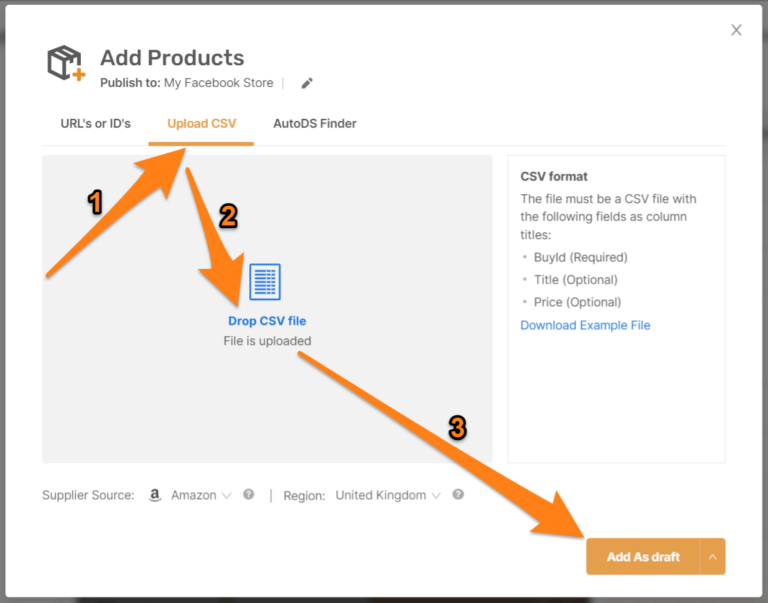This screenshot has width=768, height=603.
Task: Open the AutoDS Finder tab
Action: tap(315, 123)
